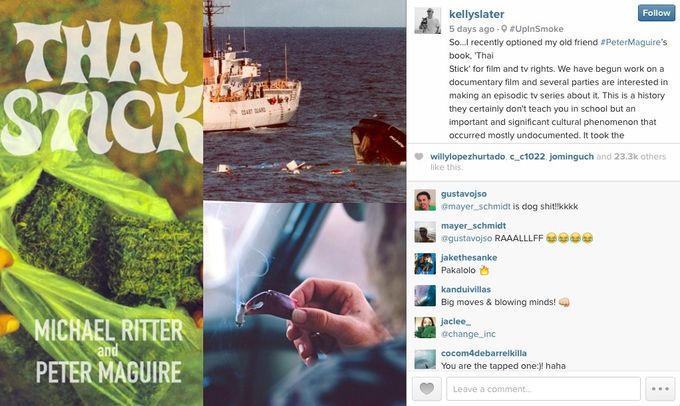Click the kellyslater username header
Image resolution: width=680 pixels, height=406 pixels.
coord(475,13)
